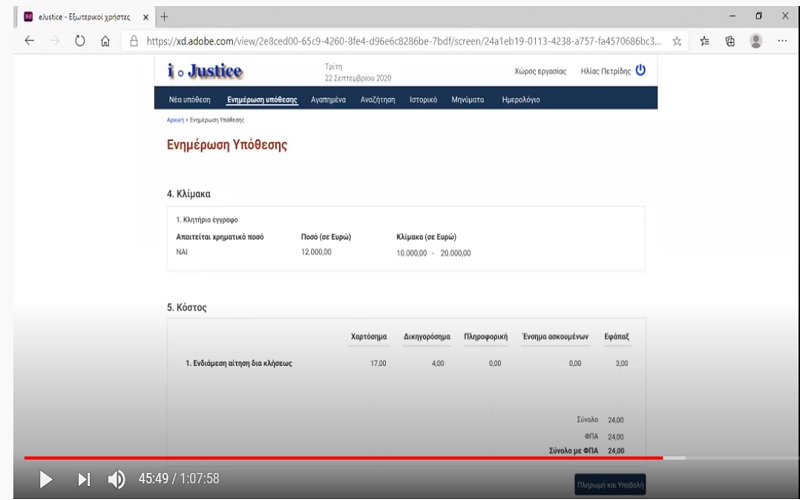Click the browser back arrow
This screenshot has height=500, width=800.
pos(28,41)
